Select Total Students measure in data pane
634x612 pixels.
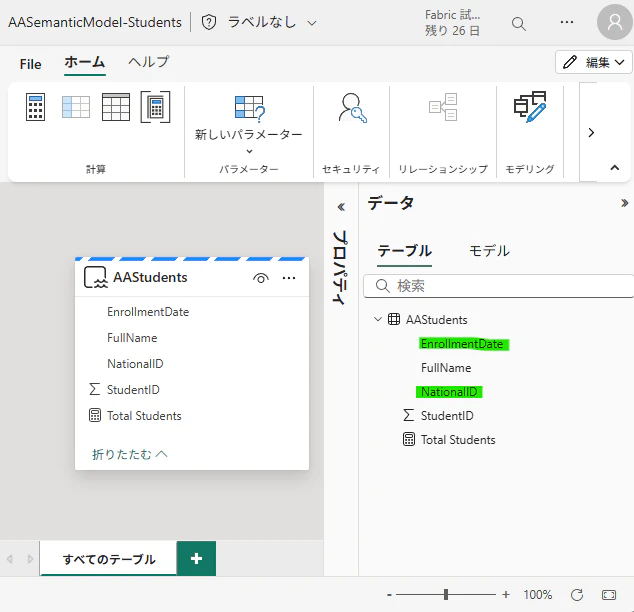[x=458, y=440]
